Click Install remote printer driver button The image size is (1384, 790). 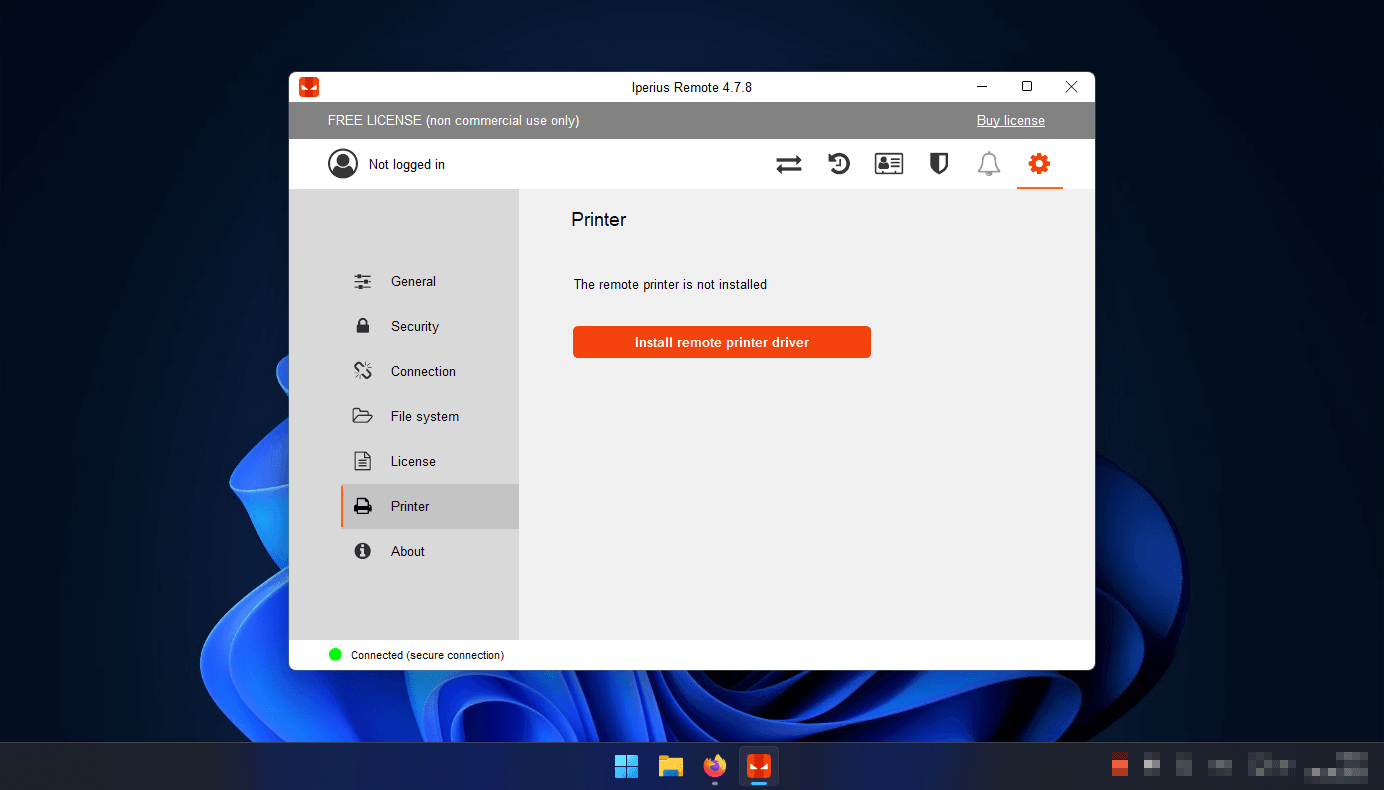click(x=722, y=342)
